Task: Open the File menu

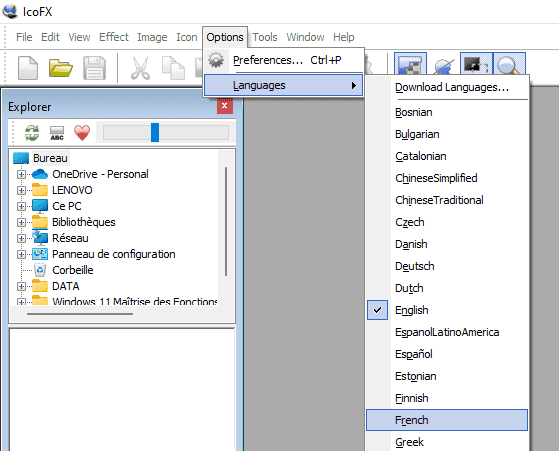Action: coord(24,37)
